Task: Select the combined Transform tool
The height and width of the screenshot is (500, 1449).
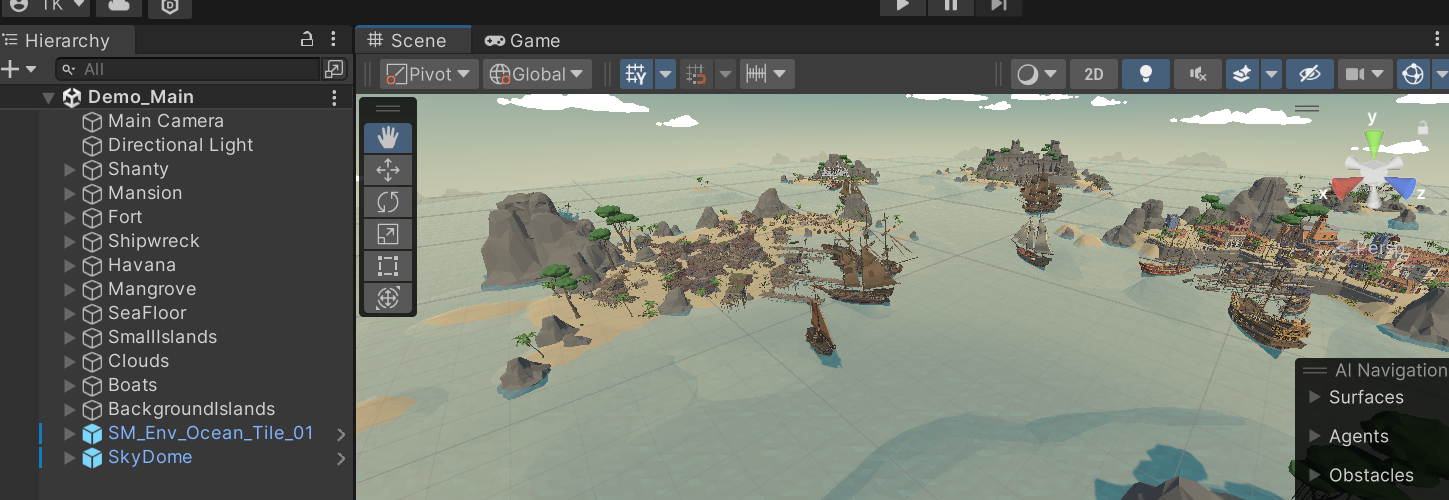Action: (x=388, y=298)
